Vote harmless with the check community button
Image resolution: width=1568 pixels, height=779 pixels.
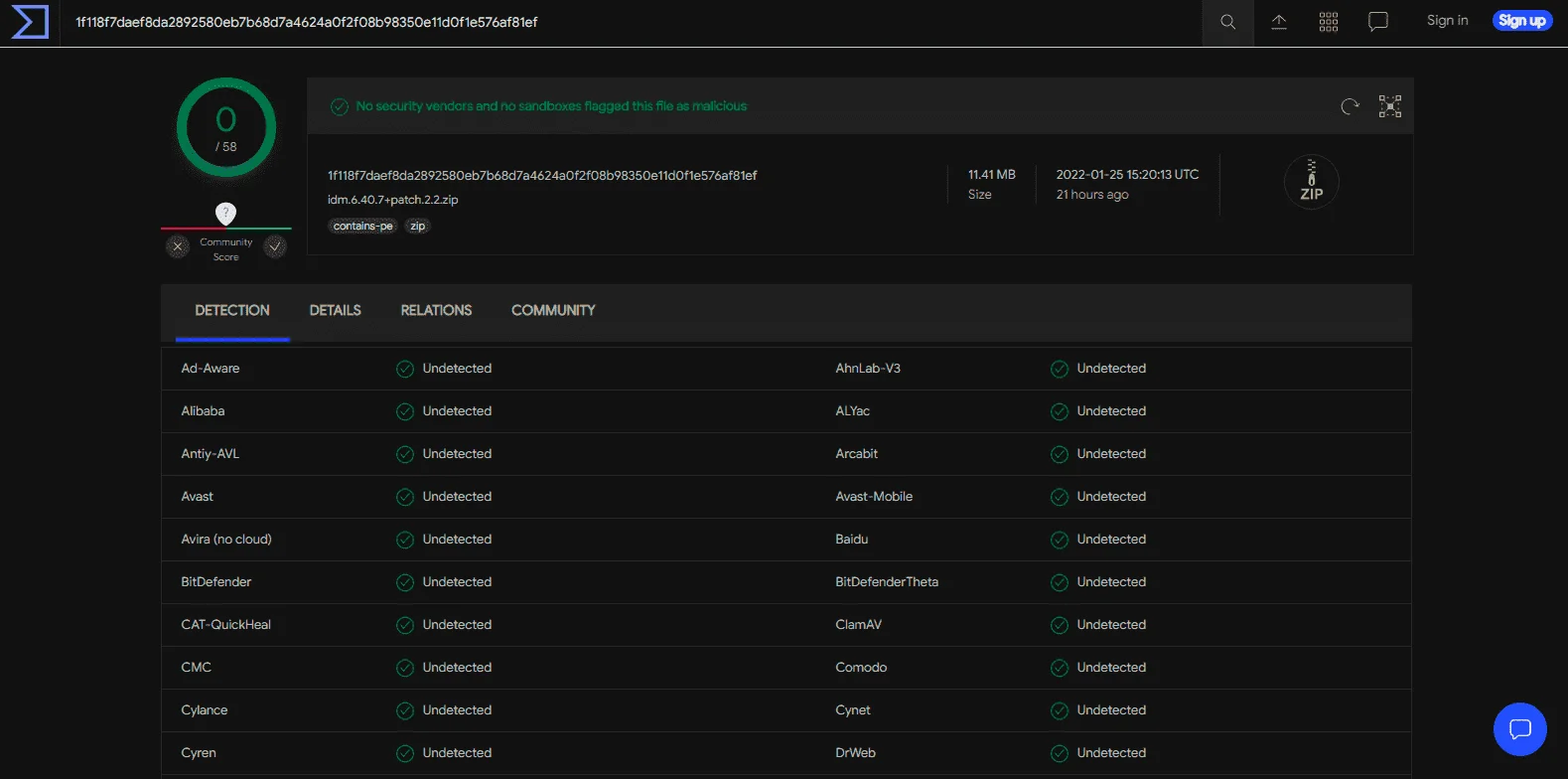[275, 246]
